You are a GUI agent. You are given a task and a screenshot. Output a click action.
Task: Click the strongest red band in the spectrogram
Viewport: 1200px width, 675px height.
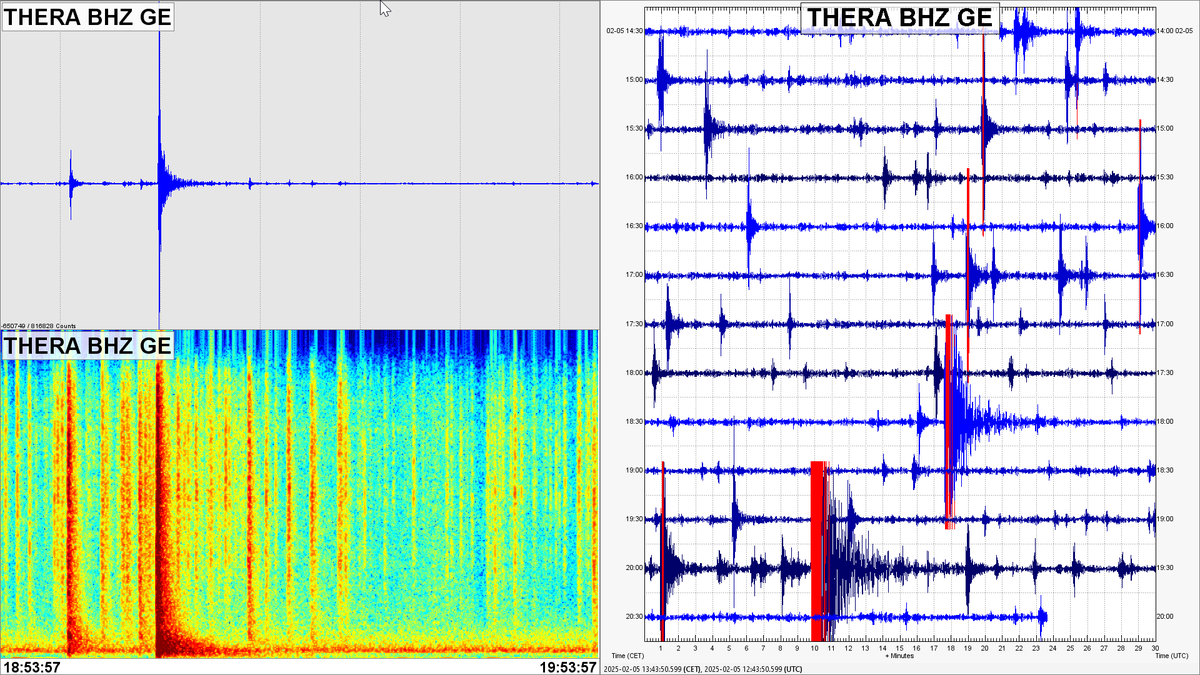point(160,500)
